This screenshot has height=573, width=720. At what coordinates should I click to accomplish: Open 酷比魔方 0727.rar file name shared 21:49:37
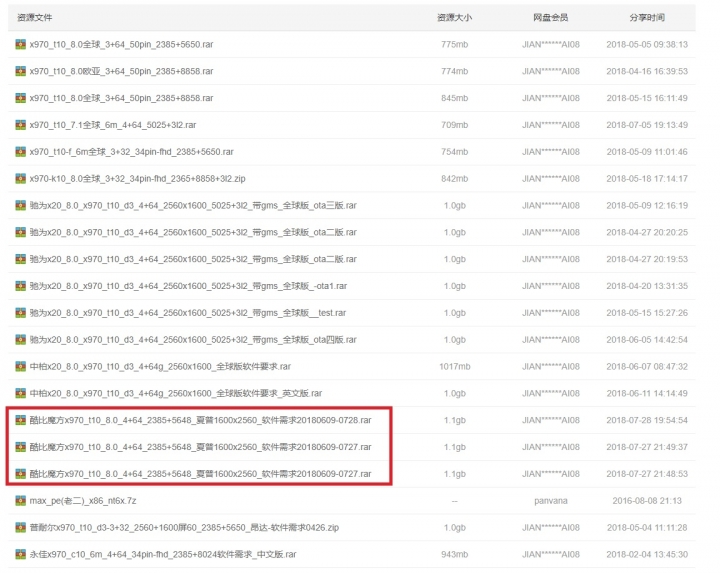click(200, 447)
